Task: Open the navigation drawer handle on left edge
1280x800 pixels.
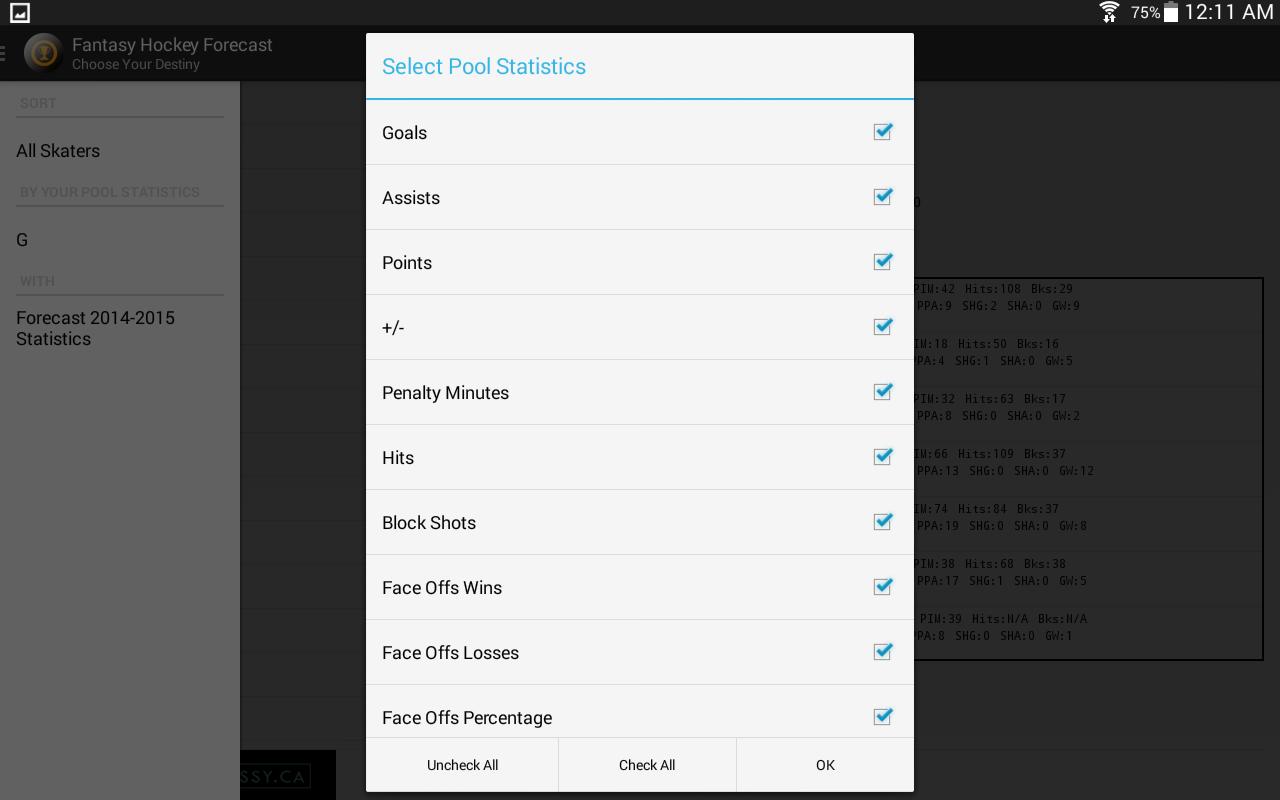Action: pyautogui.click(x=5, y=52)
